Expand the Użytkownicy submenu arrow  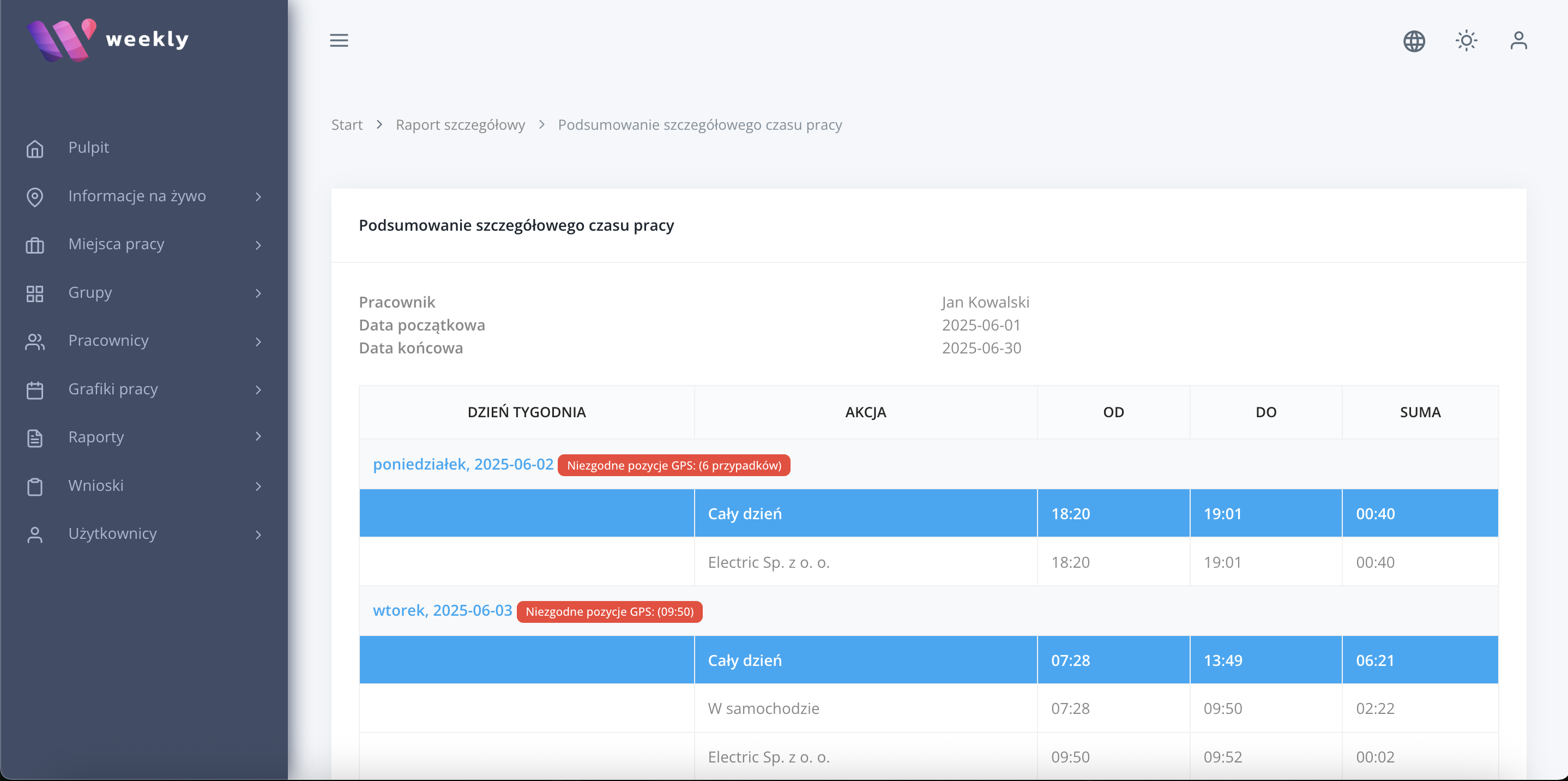tap(258, 534)
